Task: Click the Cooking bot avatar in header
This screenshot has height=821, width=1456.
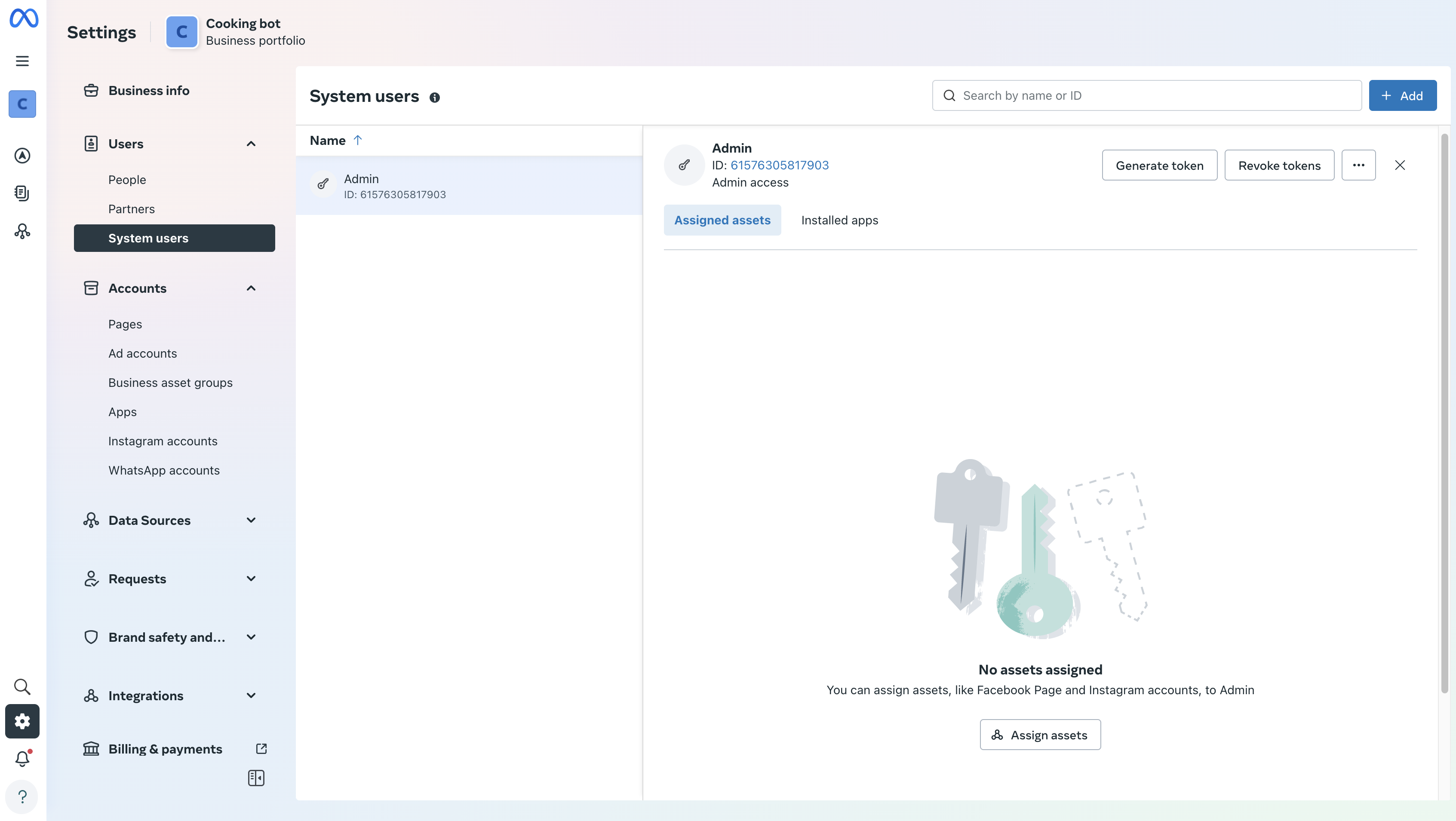Action: point(181,32)
